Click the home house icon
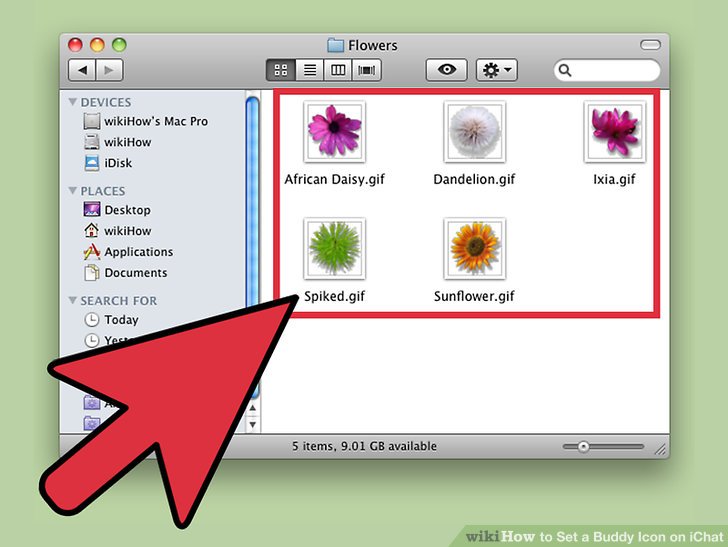 point(91,230)
